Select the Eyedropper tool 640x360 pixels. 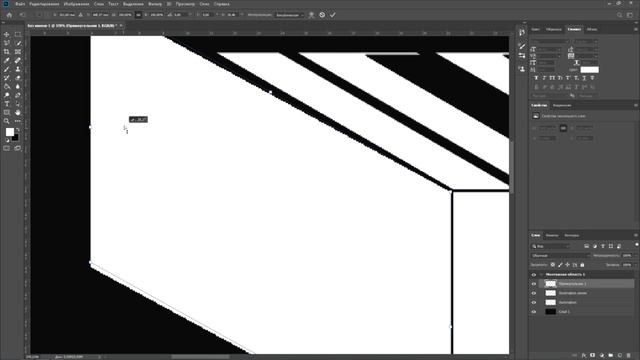click(7, 60)
